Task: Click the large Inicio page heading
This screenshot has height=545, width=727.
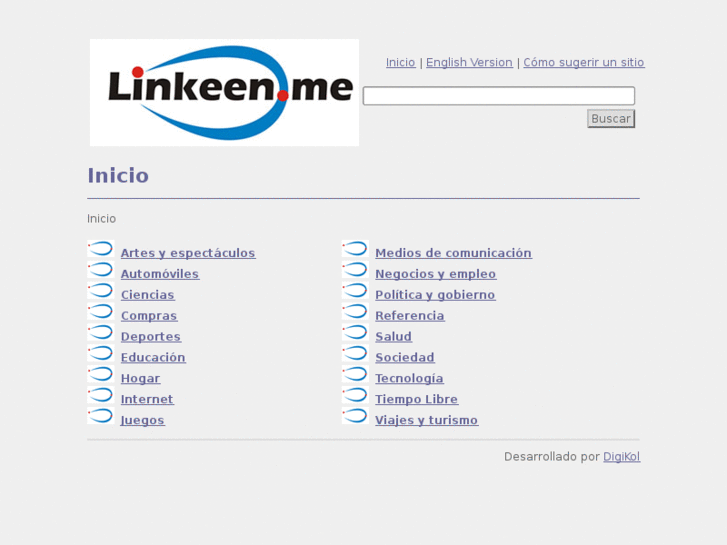Action: coord(118,176)
